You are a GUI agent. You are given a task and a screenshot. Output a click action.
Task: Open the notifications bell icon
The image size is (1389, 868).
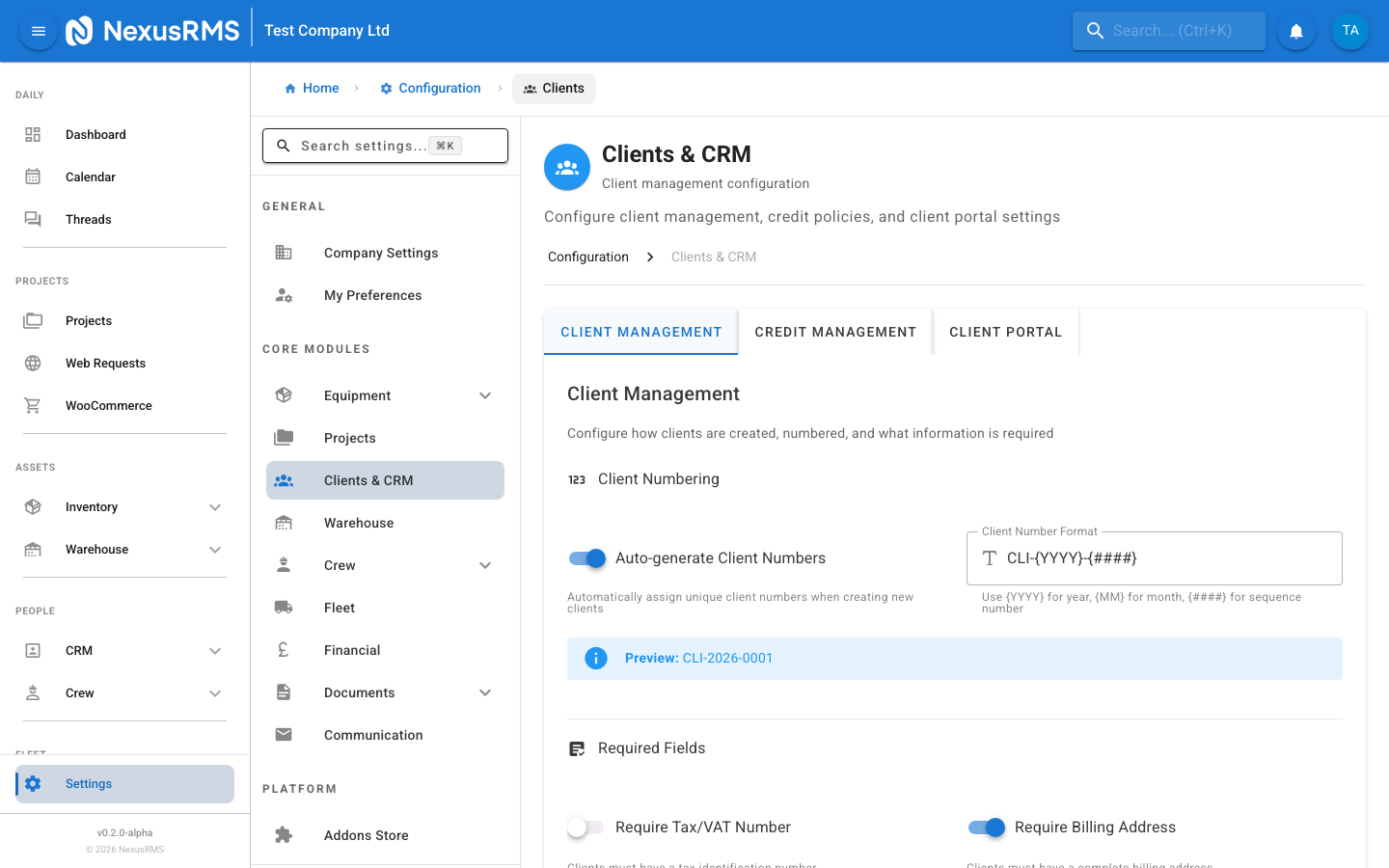[1295, 31]
